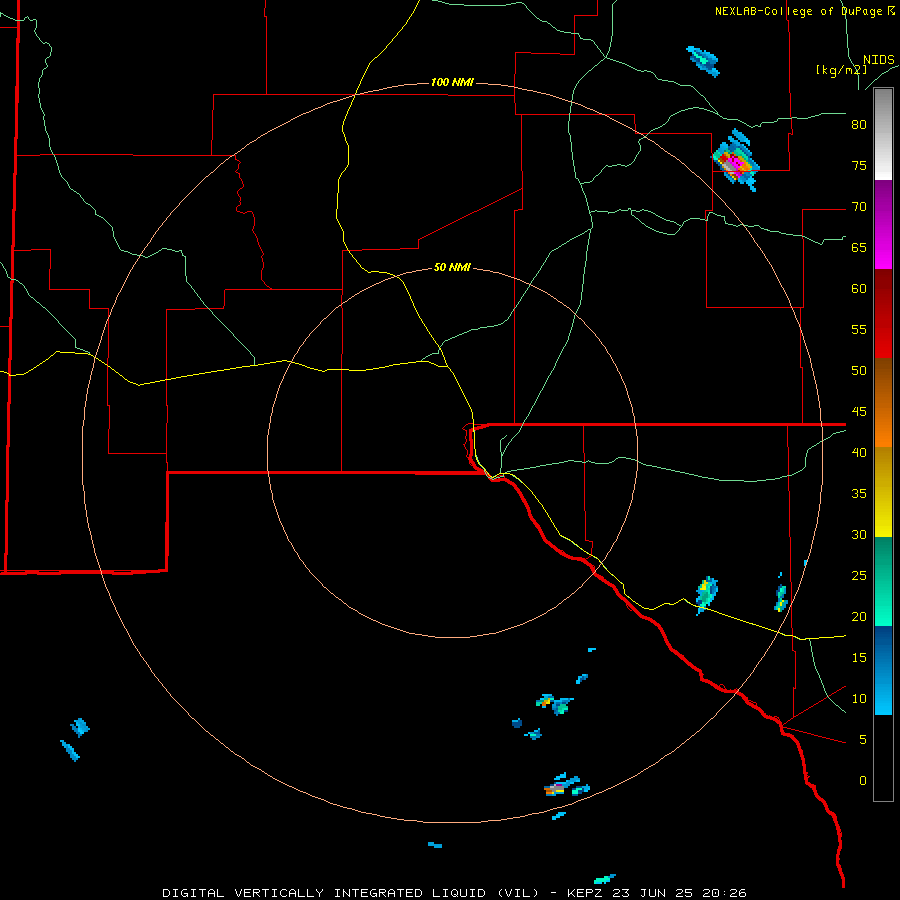
Task: Click the NEXLAB-College of DuPage label
Action: 798,11
